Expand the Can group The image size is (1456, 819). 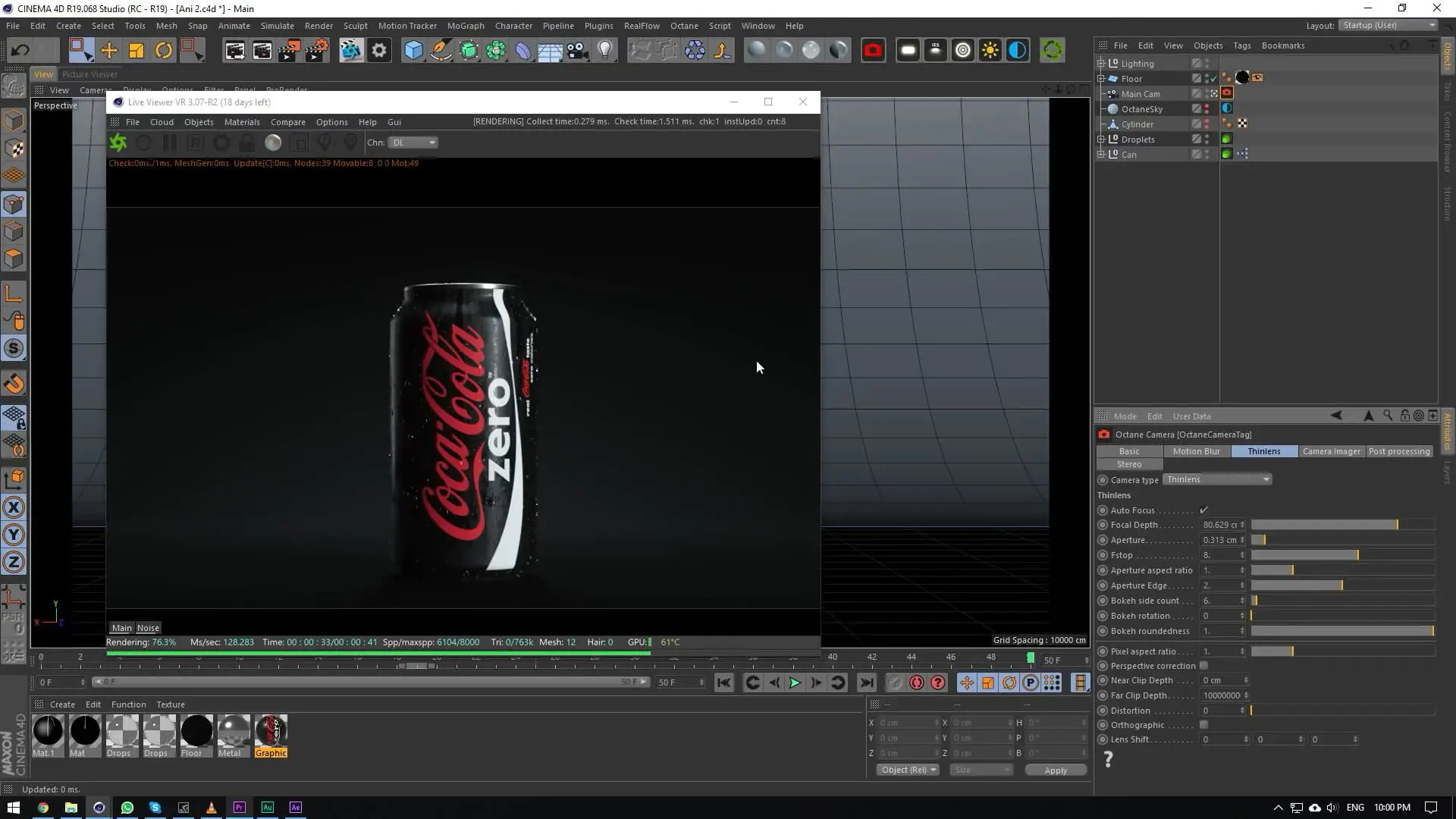click(1101, 155)
